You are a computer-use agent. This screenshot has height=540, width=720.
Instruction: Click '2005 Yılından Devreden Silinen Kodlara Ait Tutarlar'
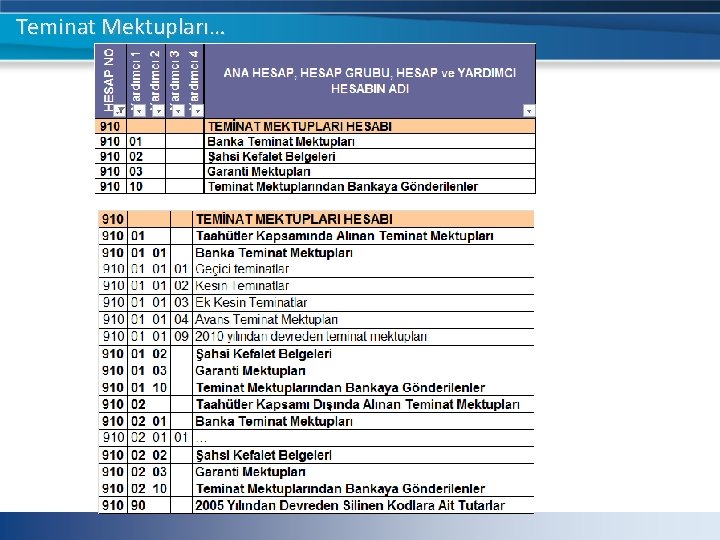click(x=350, y=506)
